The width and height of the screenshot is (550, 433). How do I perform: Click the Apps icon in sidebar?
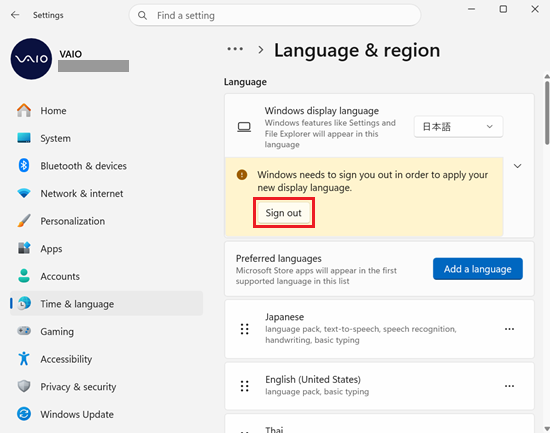click(x=24, y=248)
